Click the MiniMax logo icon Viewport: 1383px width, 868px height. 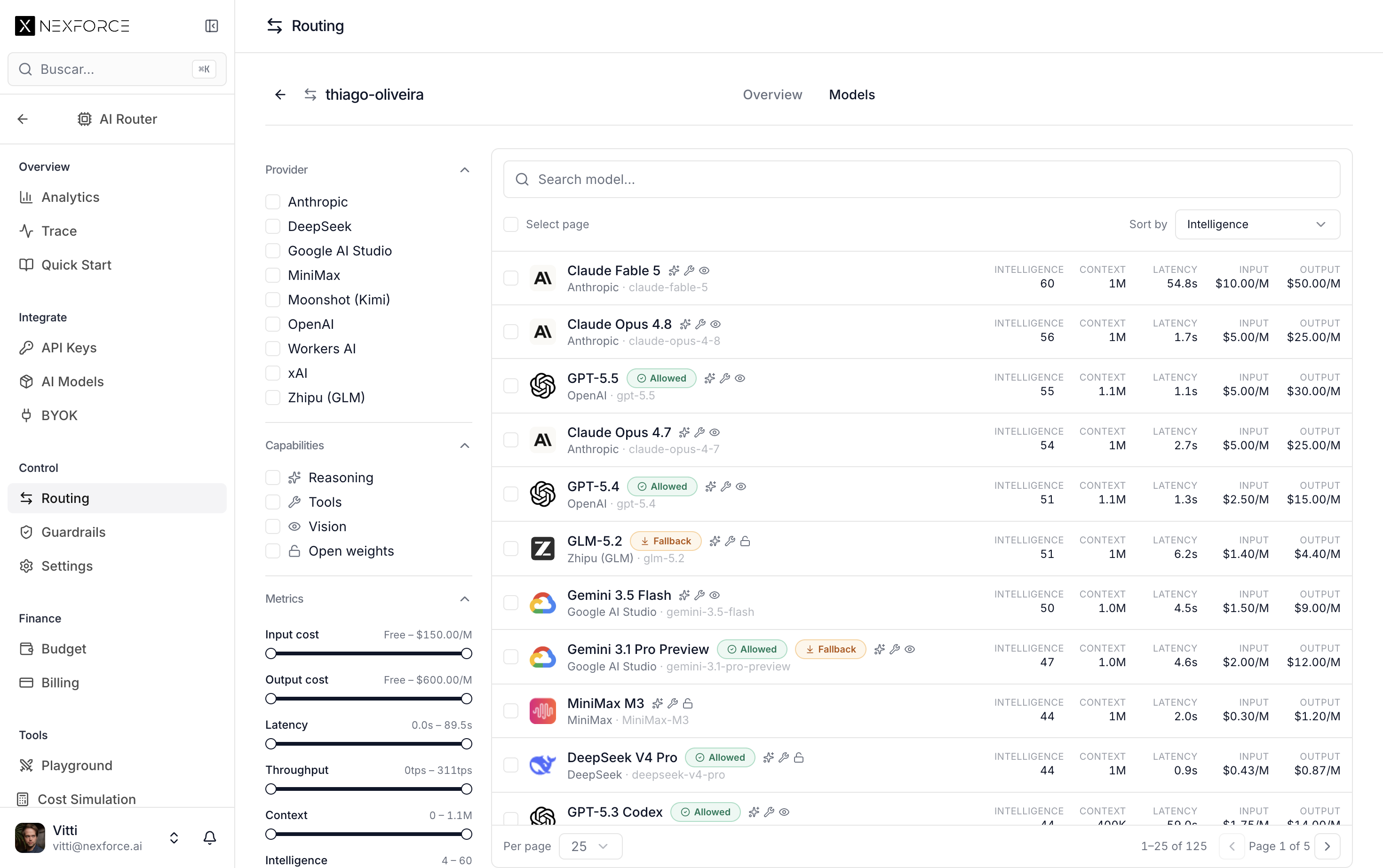pyautogui.click(x=542, y=711)
